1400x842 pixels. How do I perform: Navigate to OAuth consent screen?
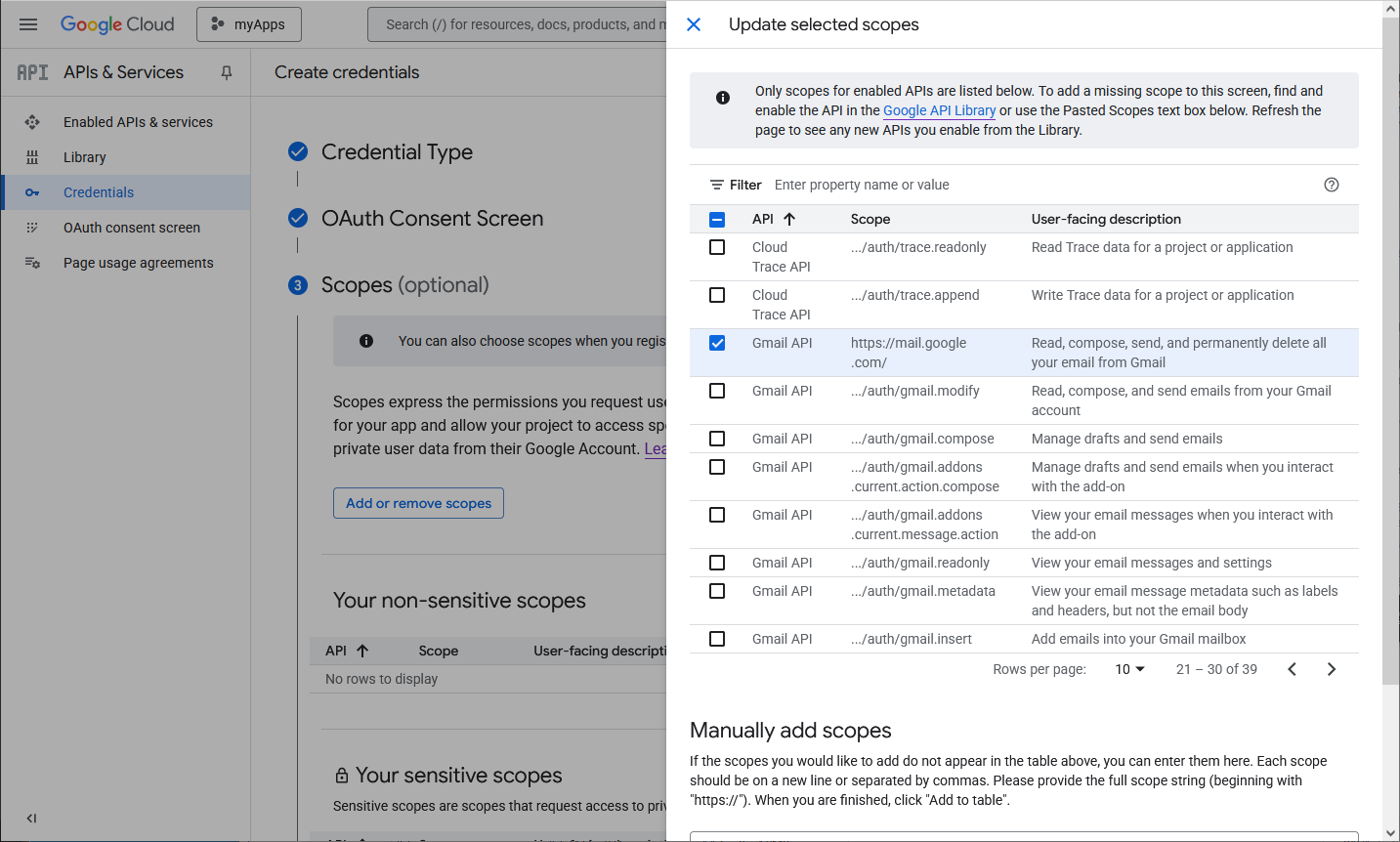point(132,228)
